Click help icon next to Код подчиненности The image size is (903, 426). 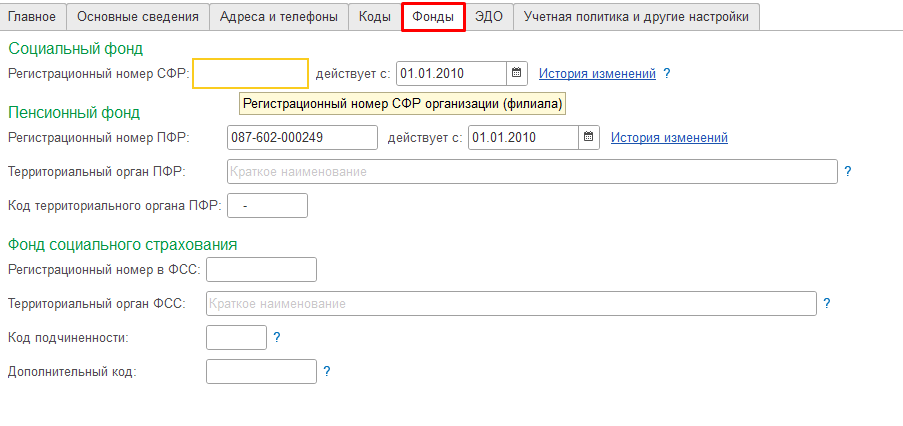pos(276,337)
